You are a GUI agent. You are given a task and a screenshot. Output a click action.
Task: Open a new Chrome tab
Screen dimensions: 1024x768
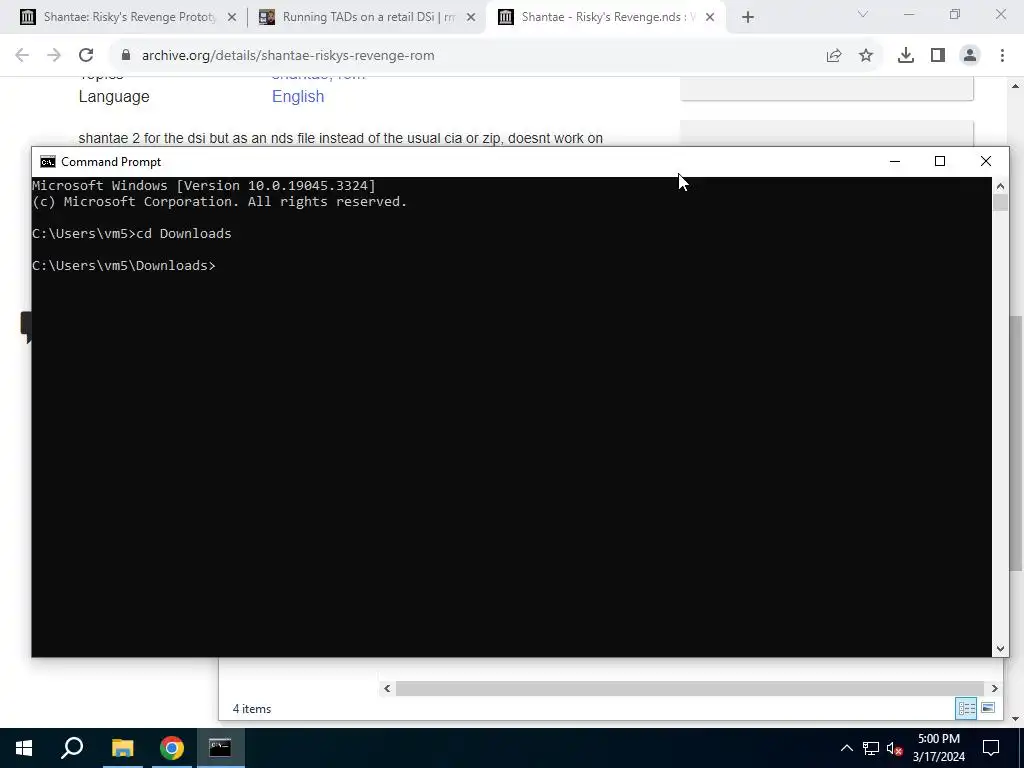(x=748, y=18)
